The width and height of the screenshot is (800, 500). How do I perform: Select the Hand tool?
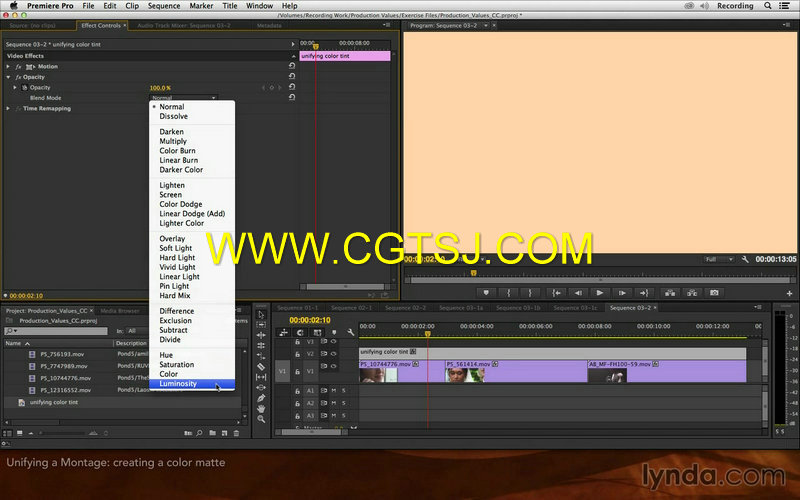tap(261, 409)
